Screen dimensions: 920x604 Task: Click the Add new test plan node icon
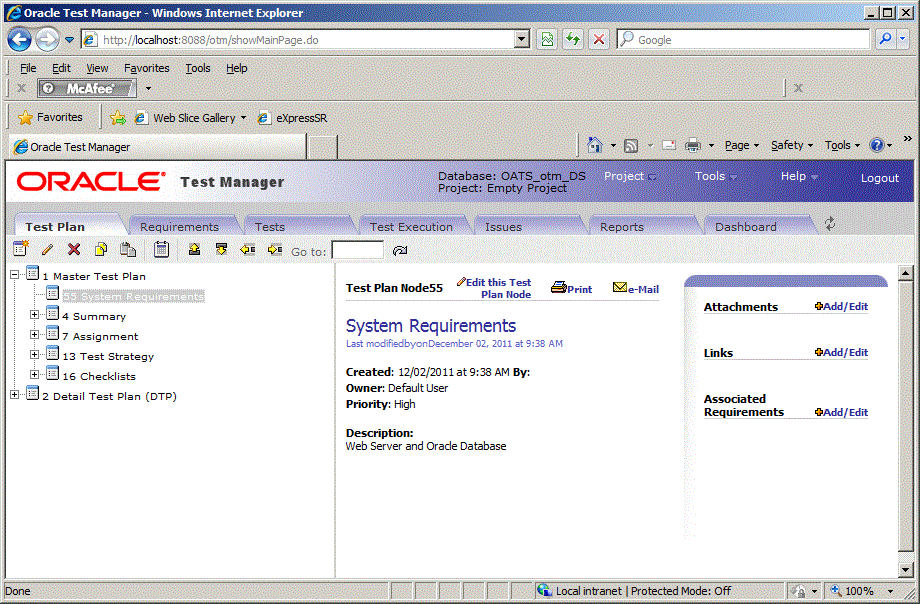point(21,249)
